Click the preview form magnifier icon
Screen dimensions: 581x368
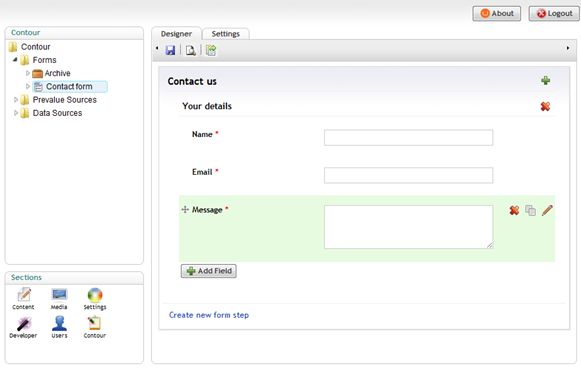coord(190,50)
